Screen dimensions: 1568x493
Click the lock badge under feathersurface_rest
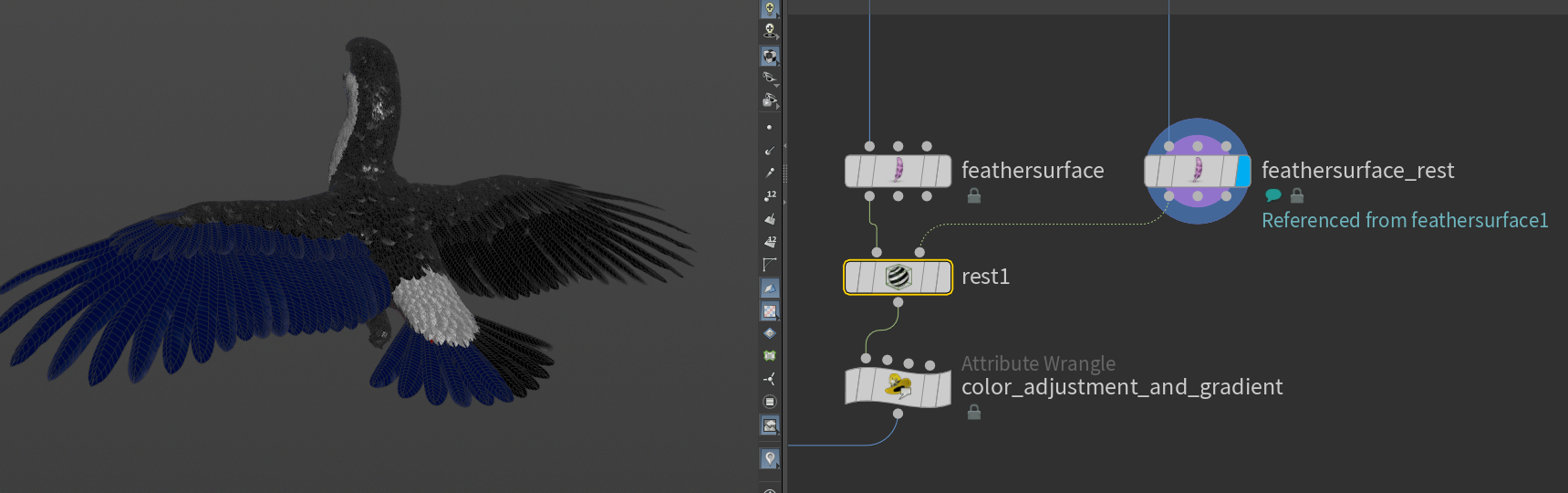1297,195
